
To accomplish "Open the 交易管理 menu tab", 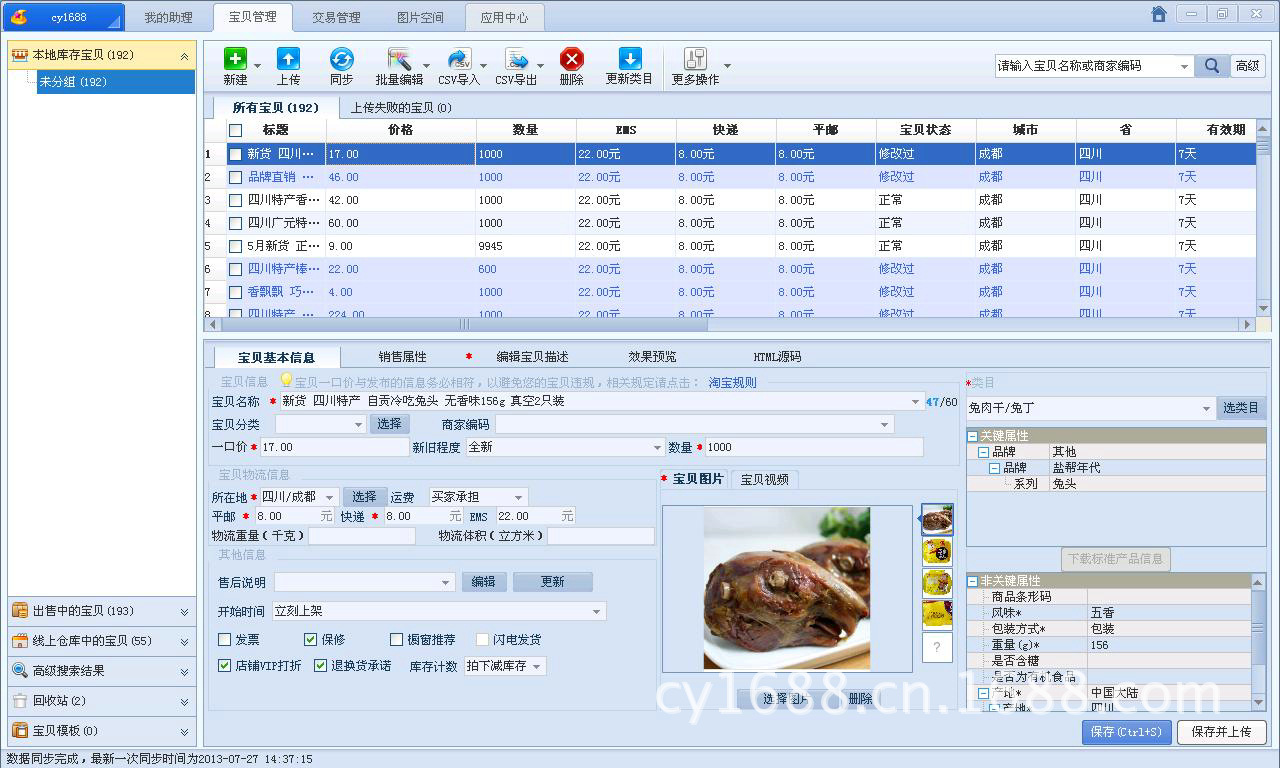I will [335, 17].
